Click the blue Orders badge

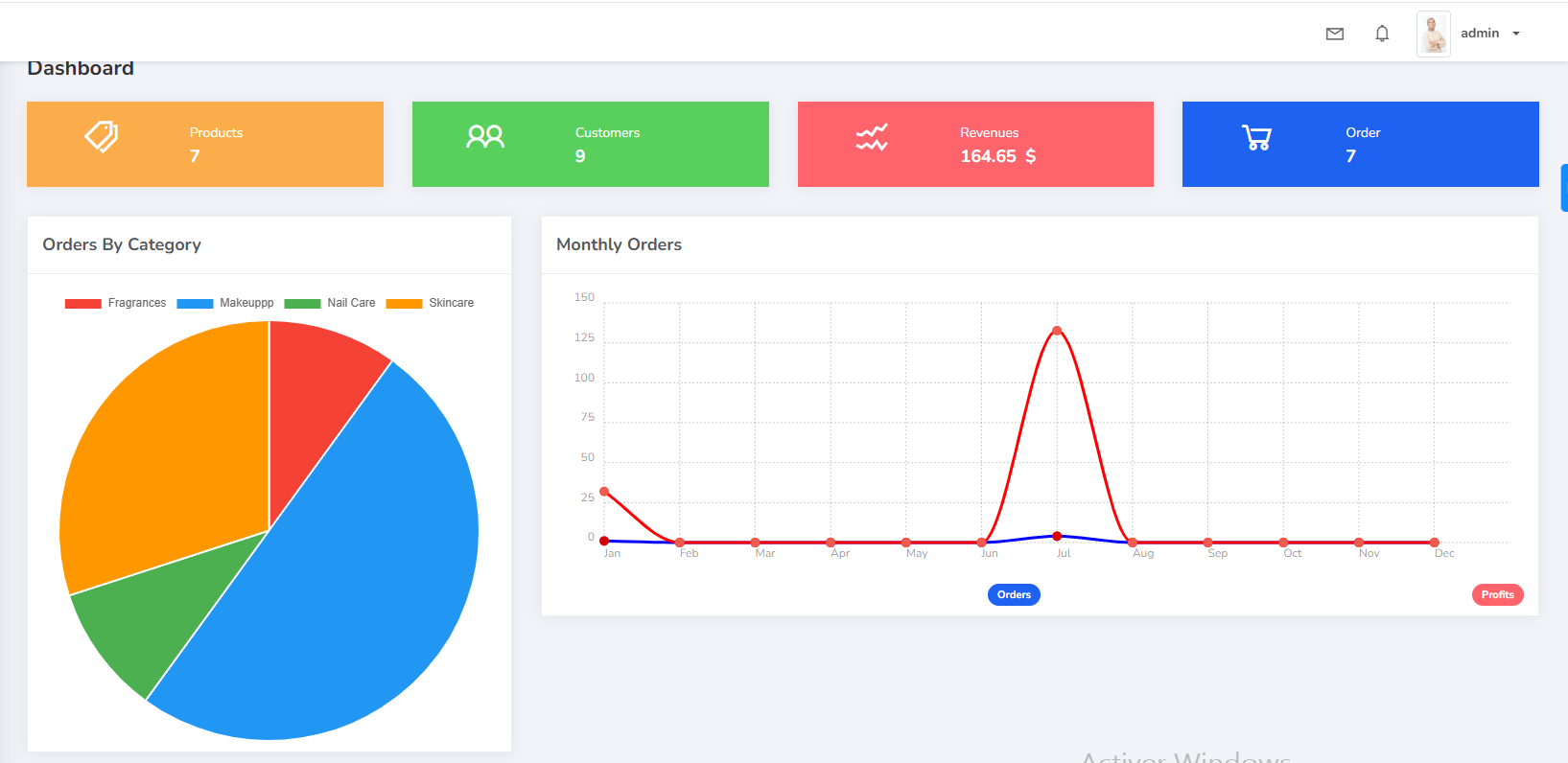[1014, 594]
